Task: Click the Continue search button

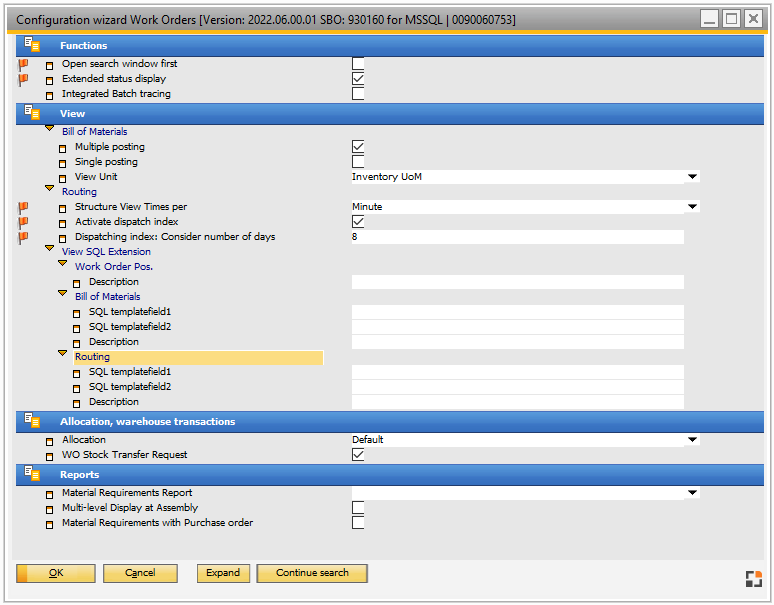Action: coord(312,573)
